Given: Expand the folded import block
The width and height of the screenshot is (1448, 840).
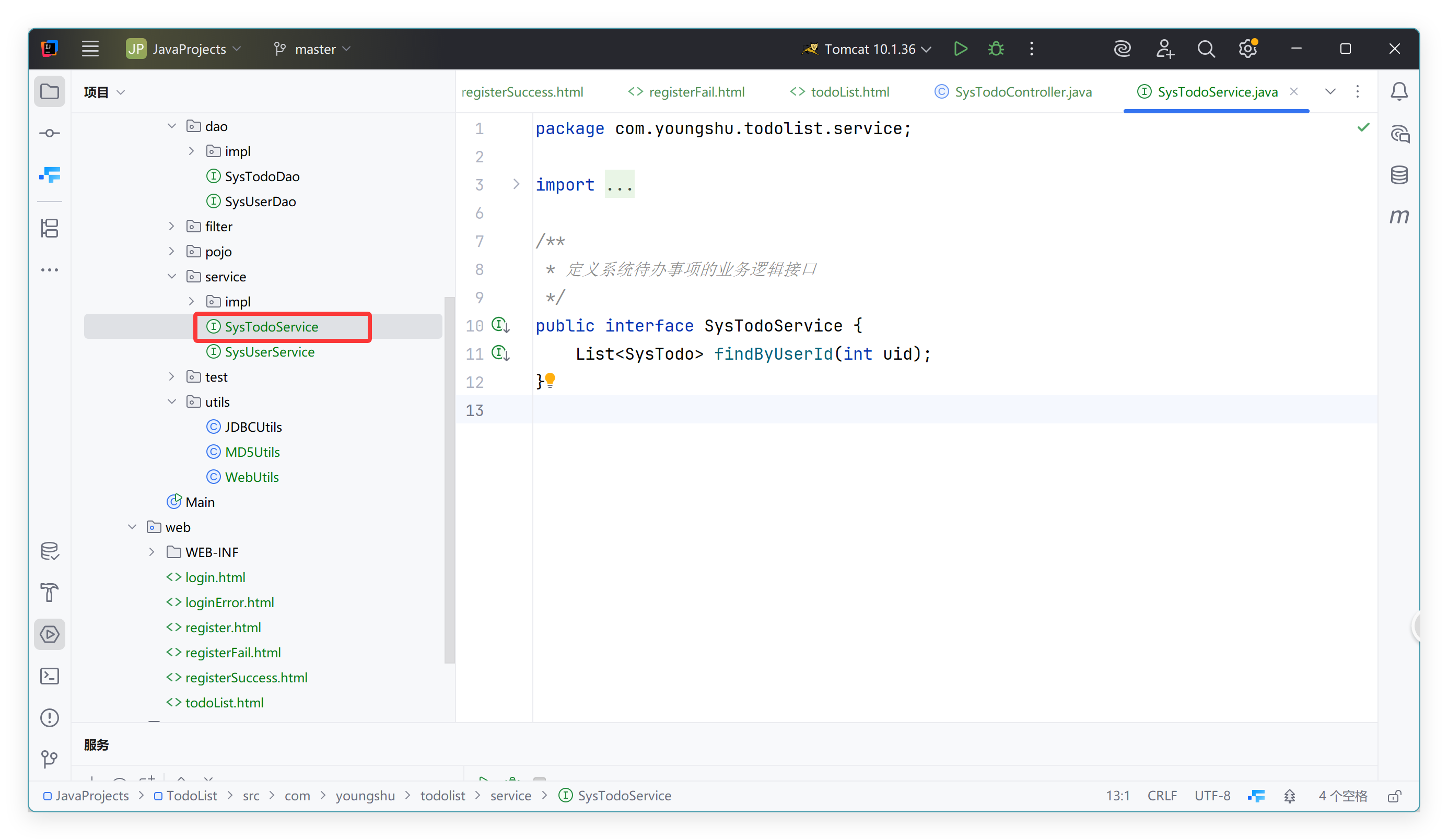Looking at the screenshot, I should (516, 184).
